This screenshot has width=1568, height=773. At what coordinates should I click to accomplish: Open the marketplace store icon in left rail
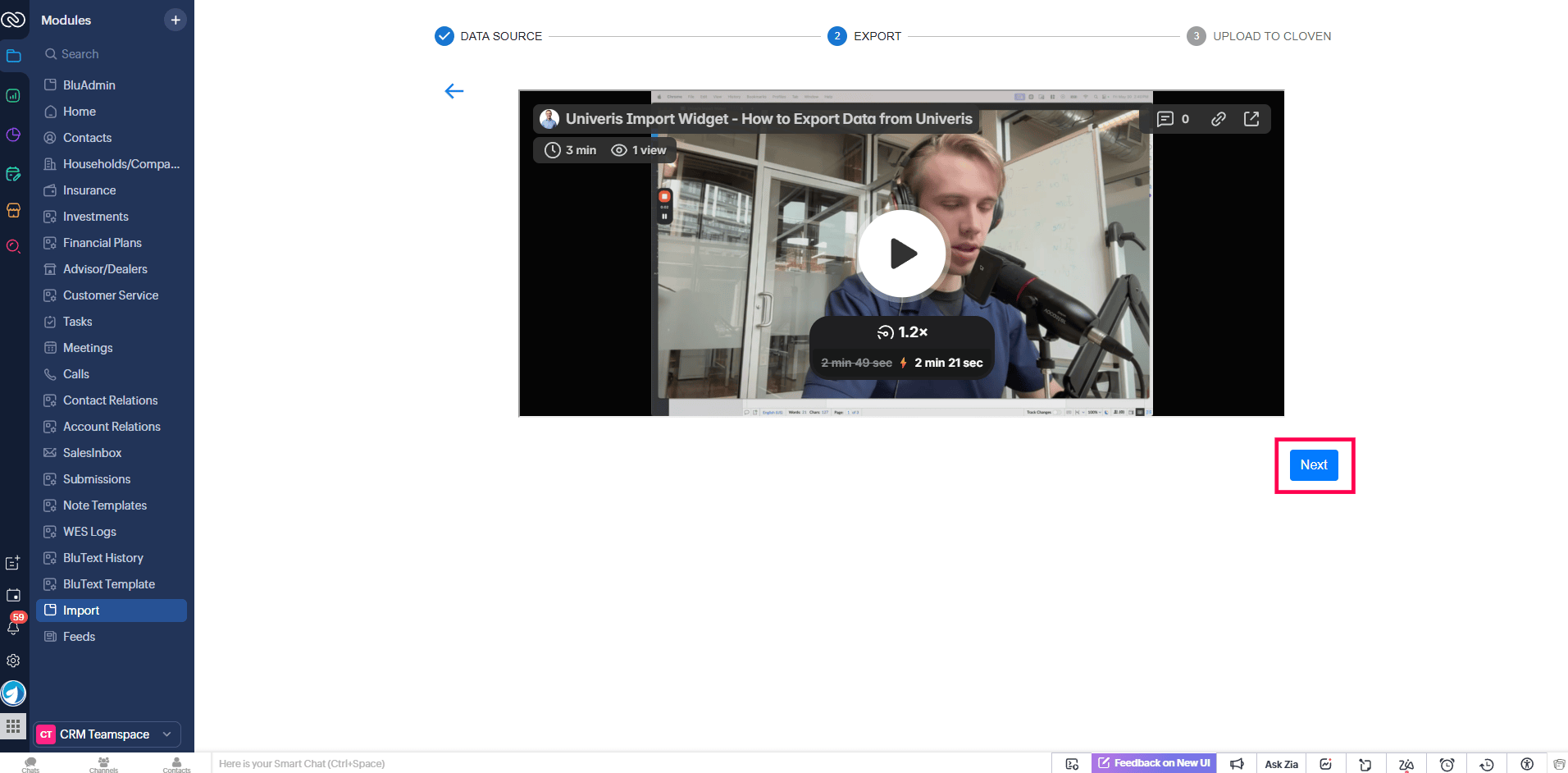click(13, 210)
